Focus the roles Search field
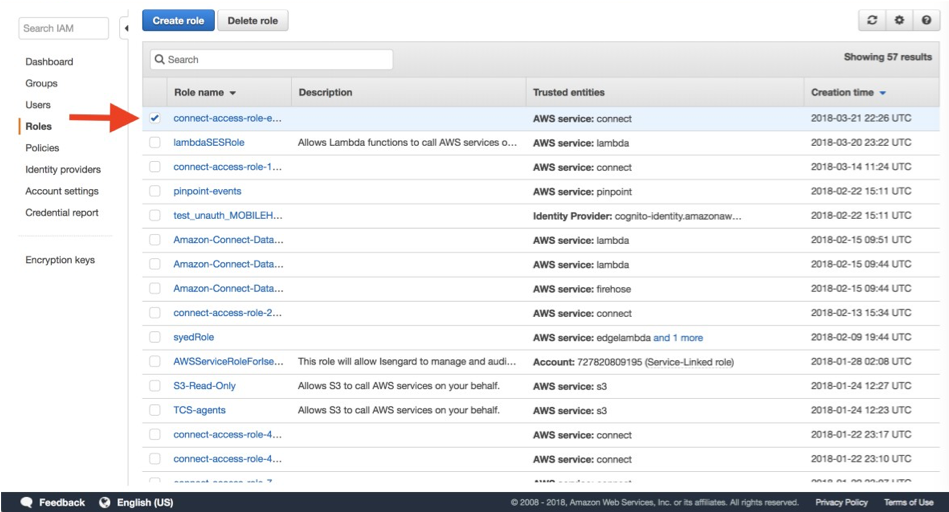Viewport: 949px width, 512px height. tap(272, 59)
